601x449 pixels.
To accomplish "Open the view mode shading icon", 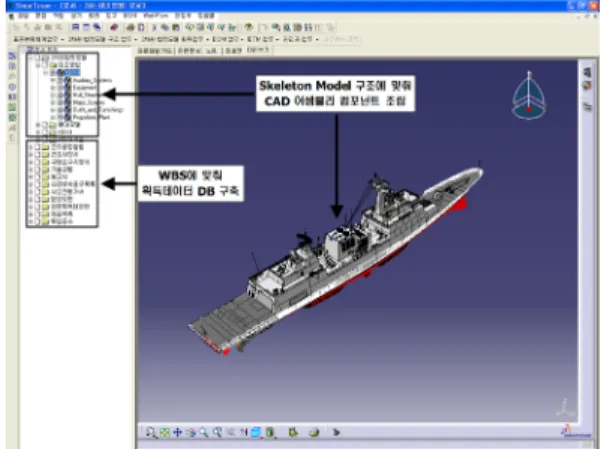I will 270,433.
